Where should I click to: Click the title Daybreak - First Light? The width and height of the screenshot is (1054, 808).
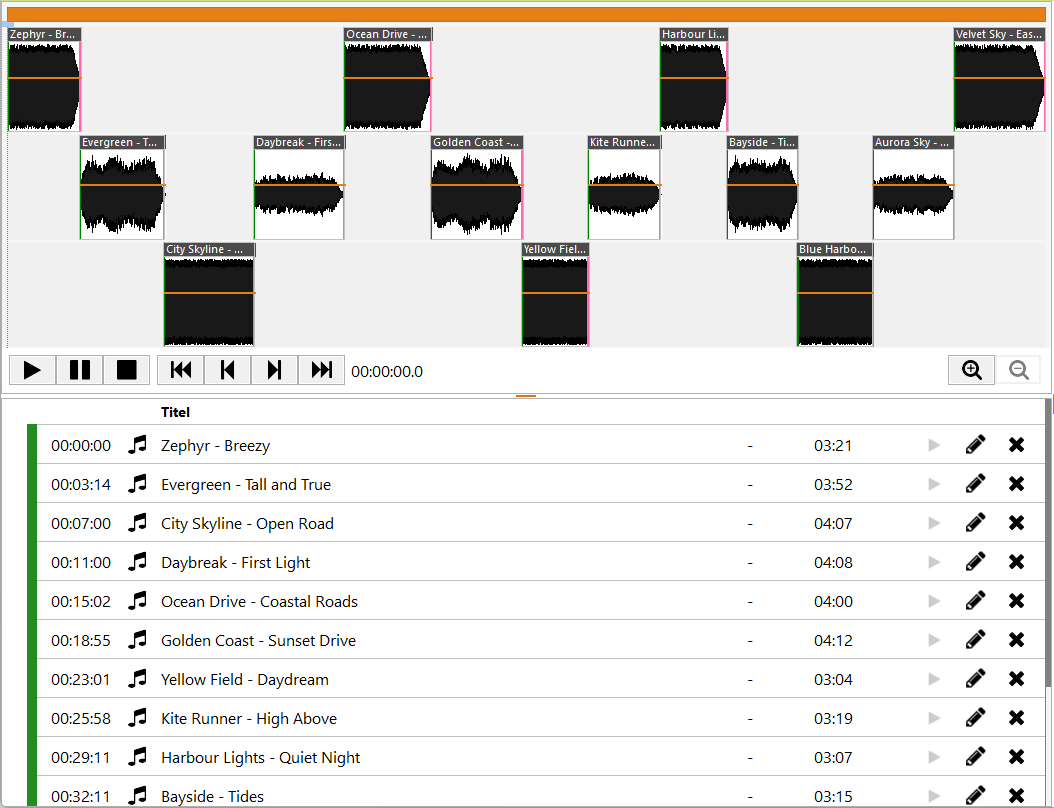[235, 563]
